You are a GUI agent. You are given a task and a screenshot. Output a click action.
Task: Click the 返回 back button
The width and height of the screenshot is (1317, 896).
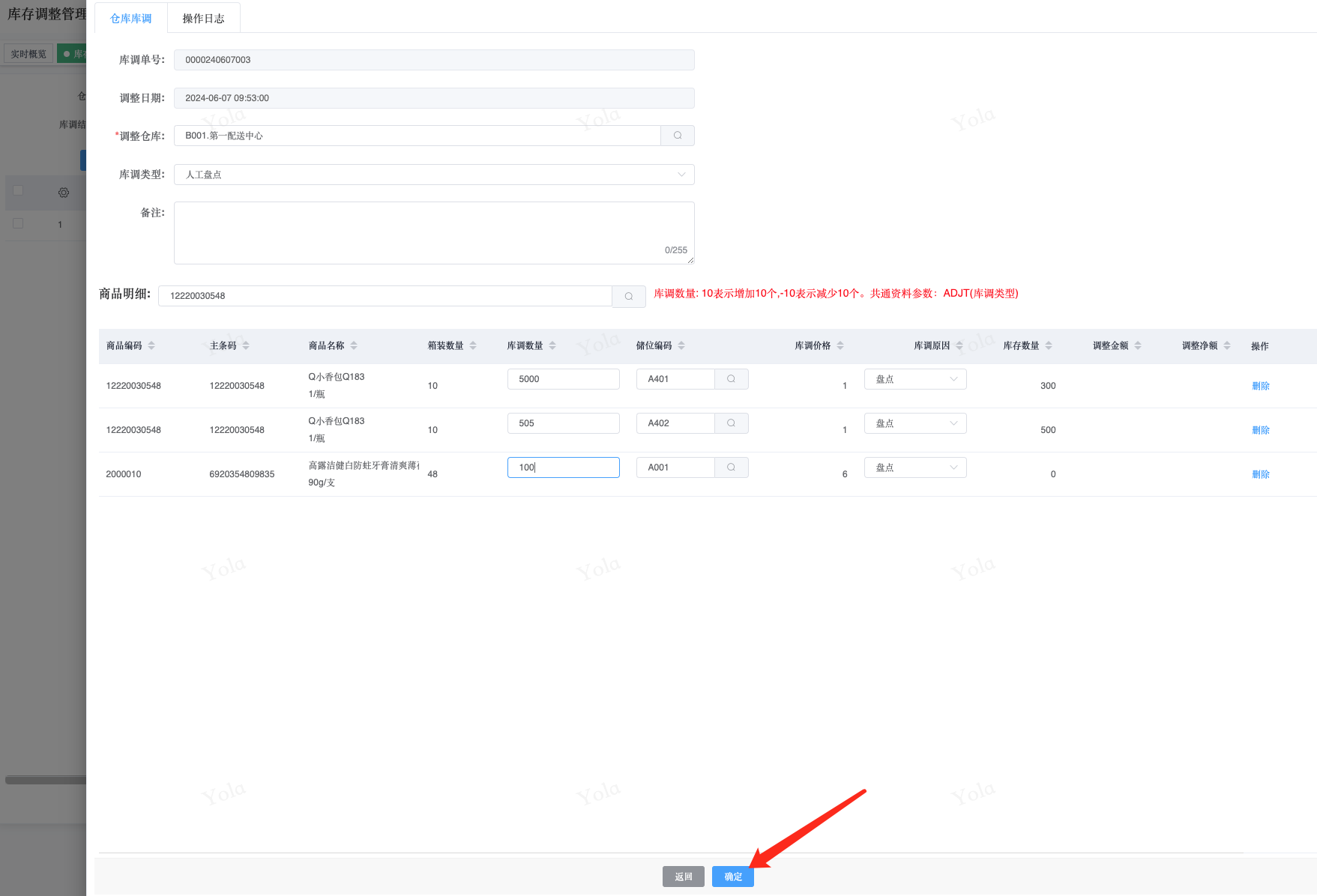(x=684, y=877)
